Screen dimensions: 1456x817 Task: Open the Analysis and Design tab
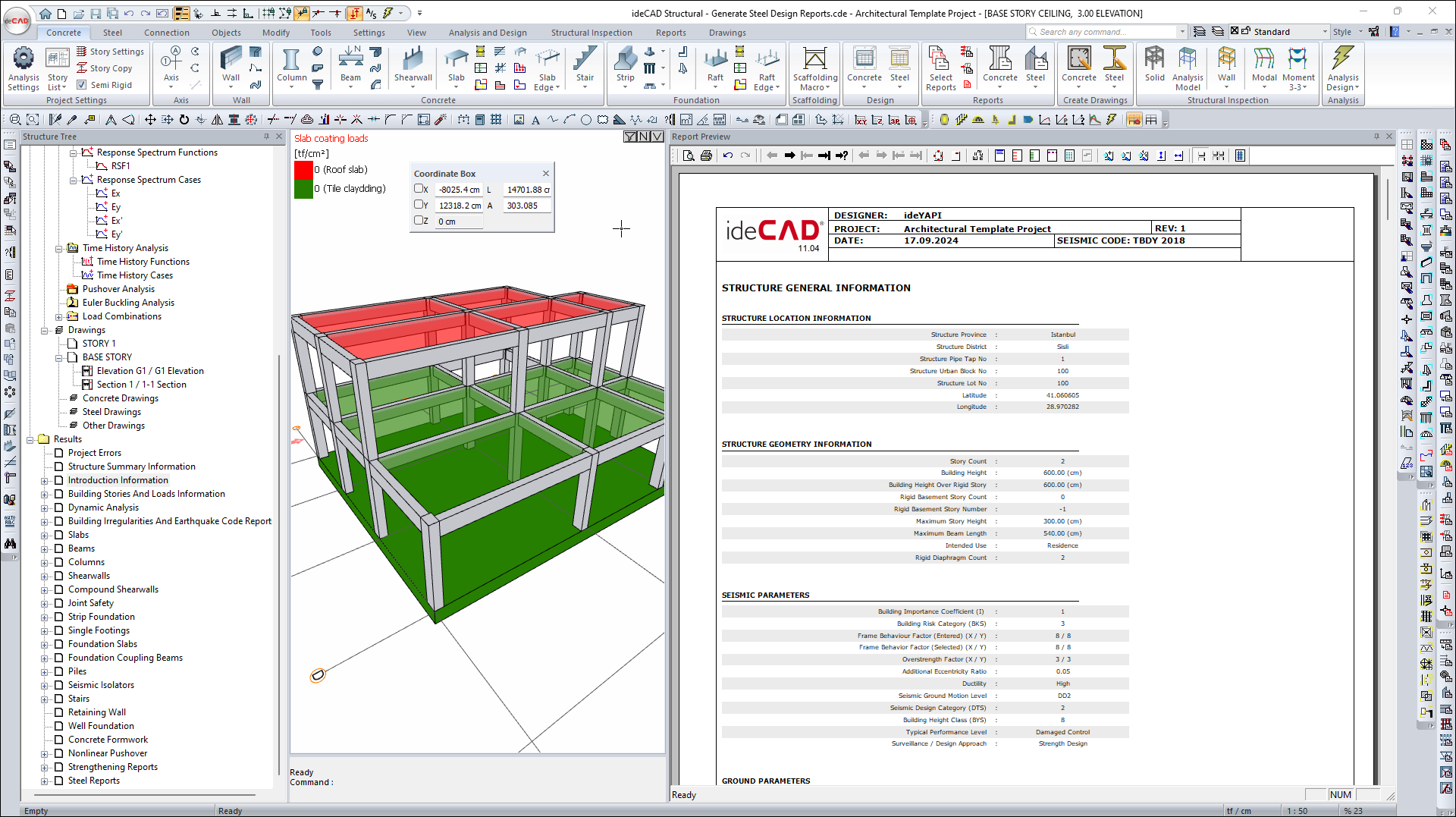[487, 33]
